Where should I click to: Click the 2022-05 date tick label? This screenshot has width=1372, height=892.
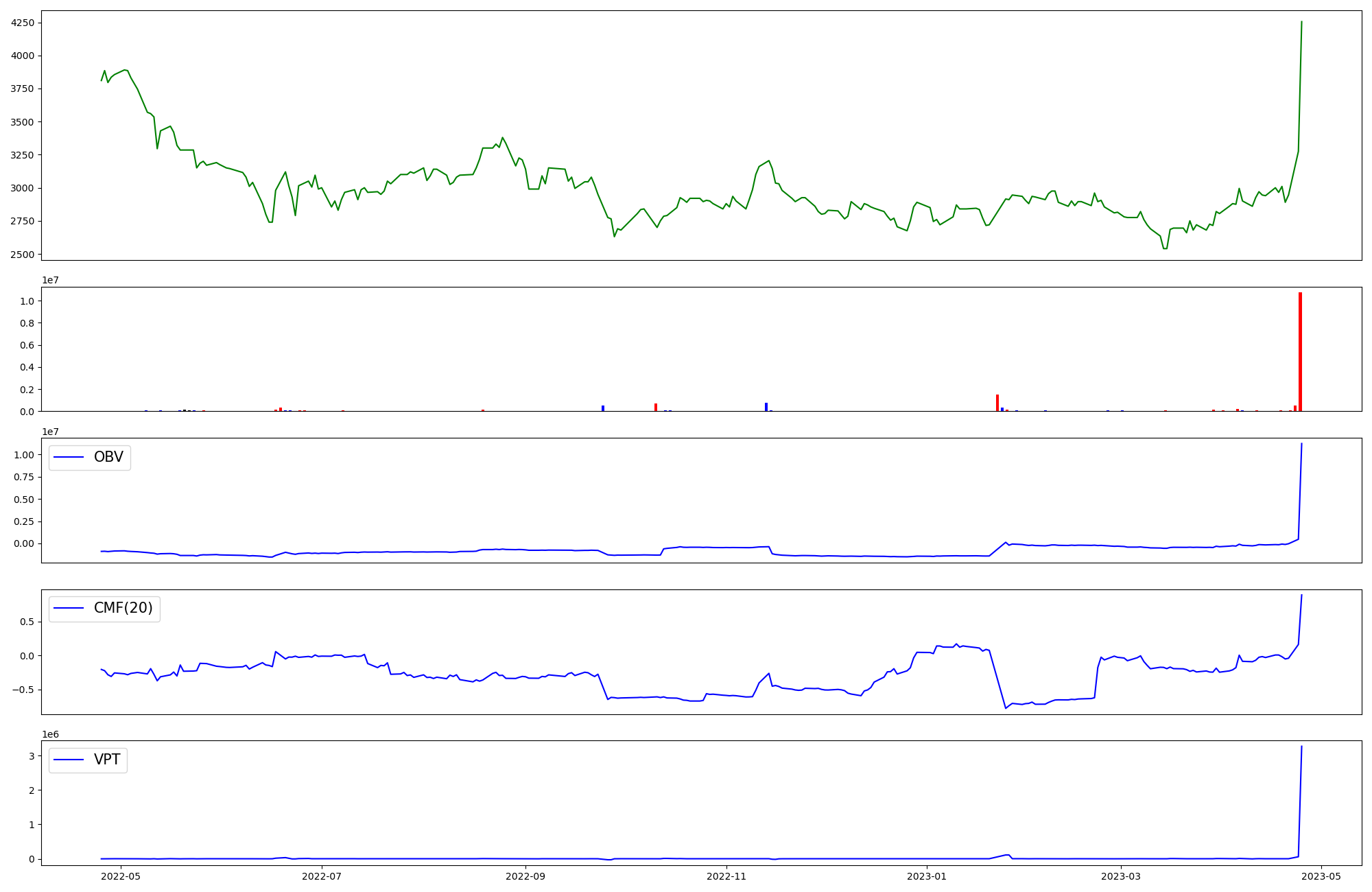point(121,876)
